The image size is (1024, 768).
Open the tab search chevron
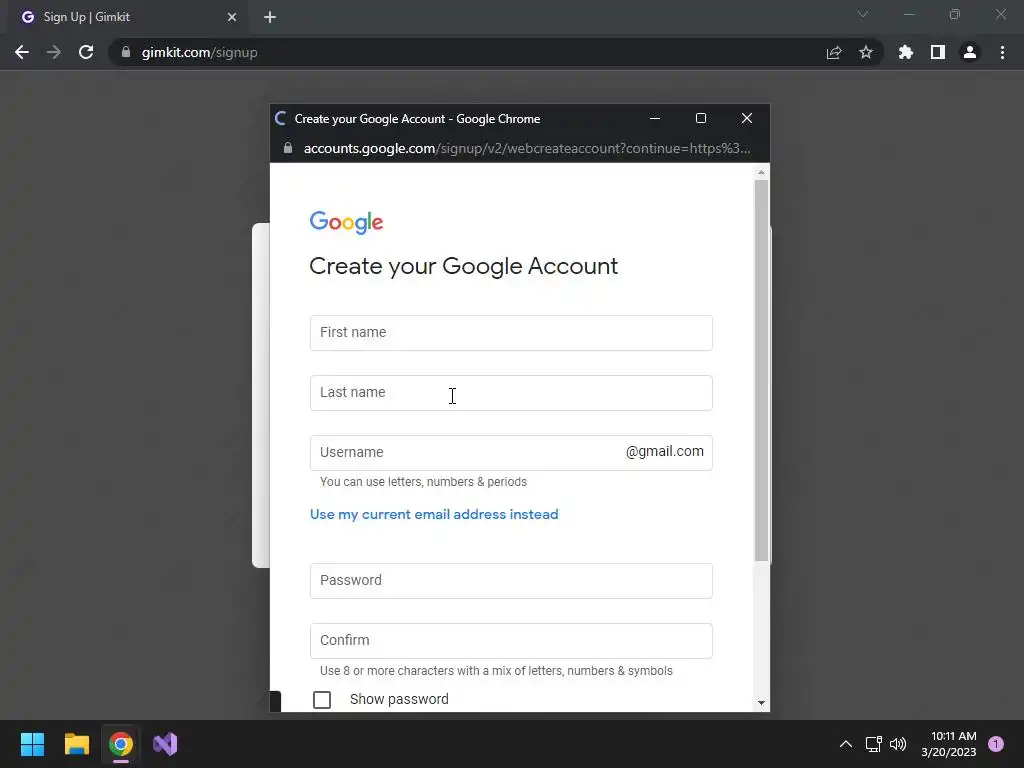[863, 14]
